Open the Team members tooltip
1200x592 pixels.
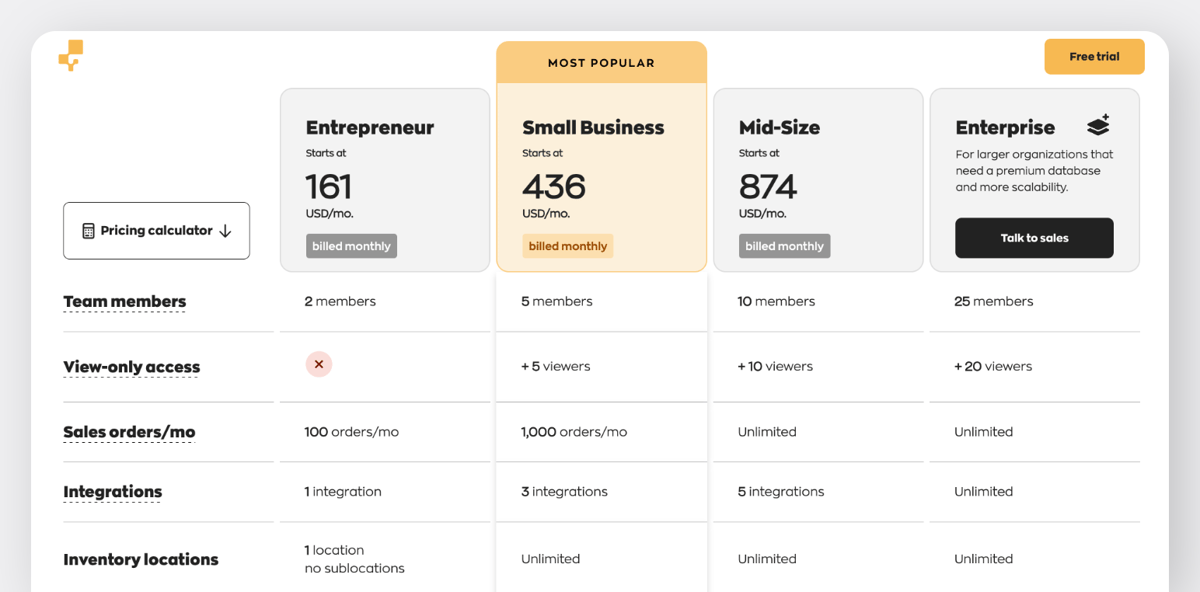(124, 301)
